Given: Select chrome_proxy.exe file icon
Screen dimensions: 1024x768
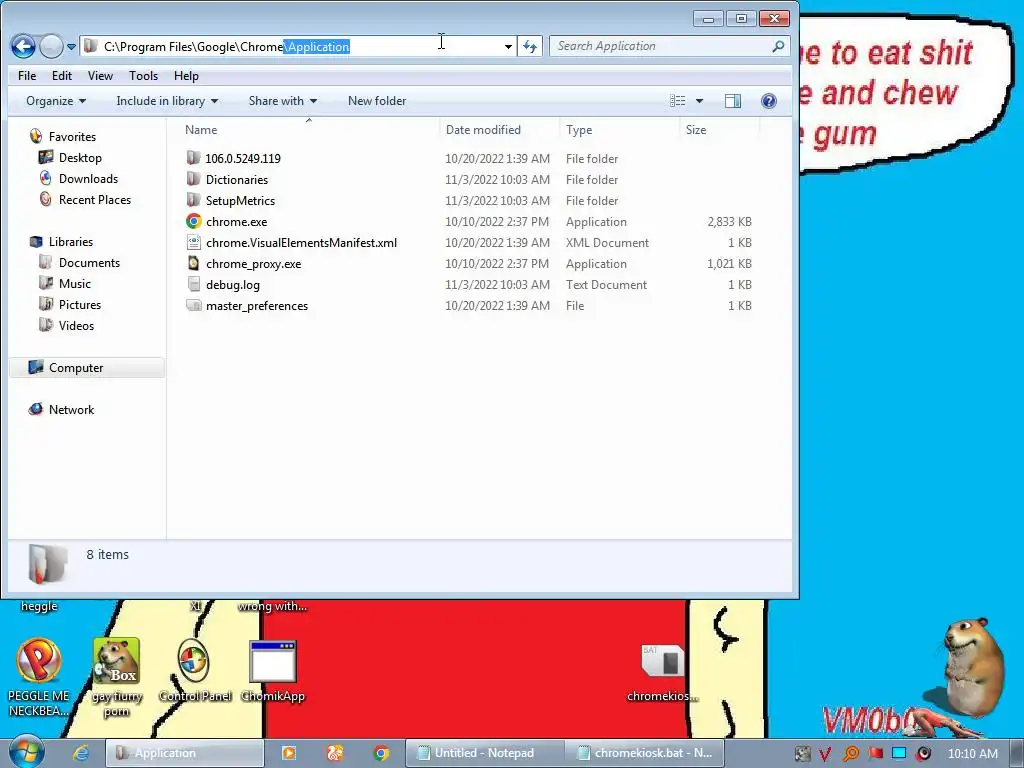Looking at the screenshot, I should (193, 263).
